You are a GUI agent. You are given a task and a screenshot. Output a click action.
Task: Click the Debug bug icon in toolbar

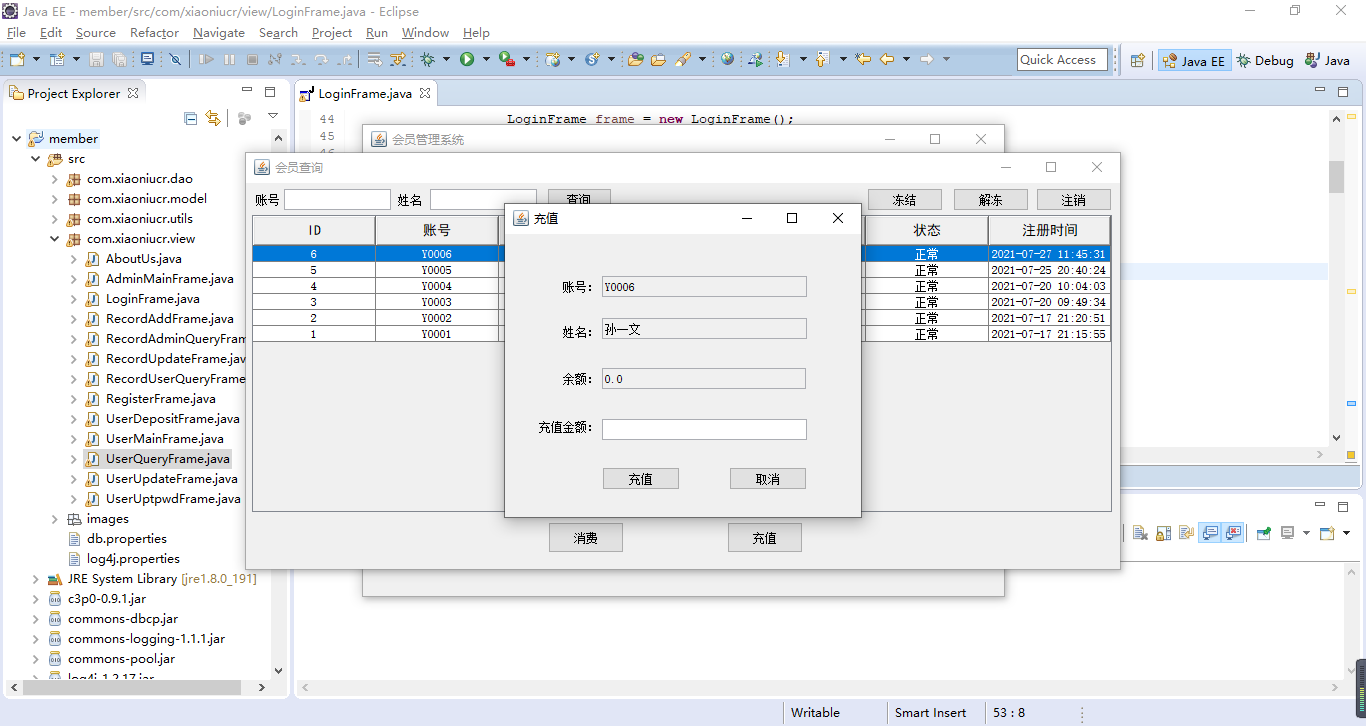point(427,60)
